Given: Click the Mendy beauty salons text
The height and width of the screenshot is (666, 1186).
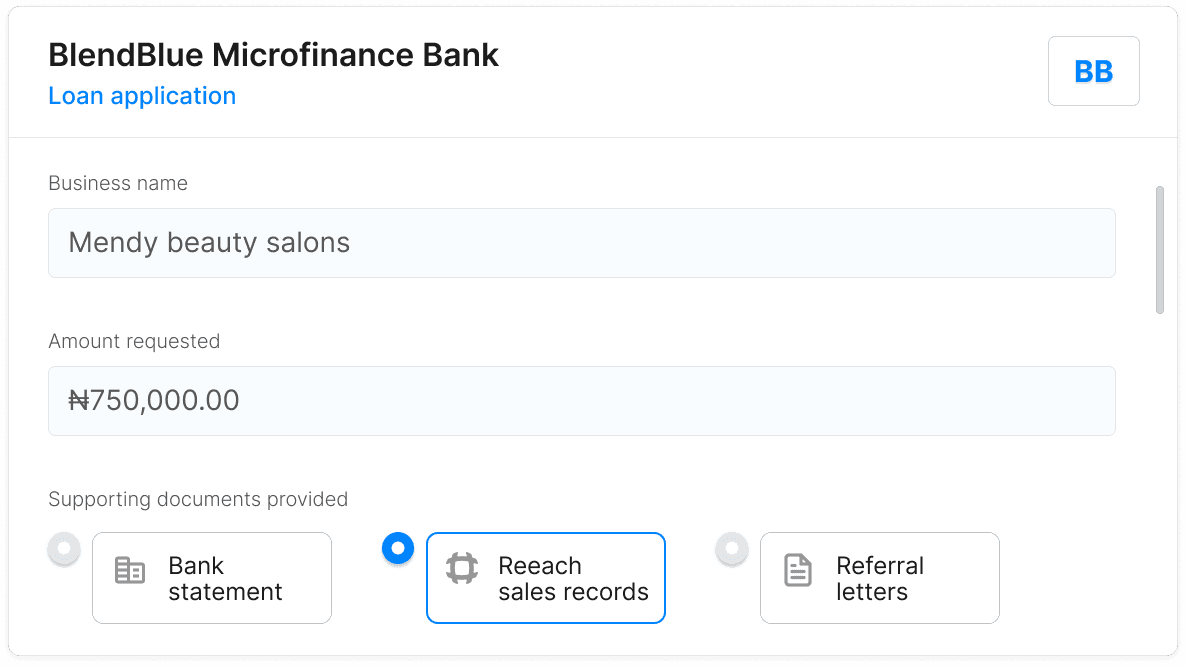Looking at the screenshot, I should point(208,242).
